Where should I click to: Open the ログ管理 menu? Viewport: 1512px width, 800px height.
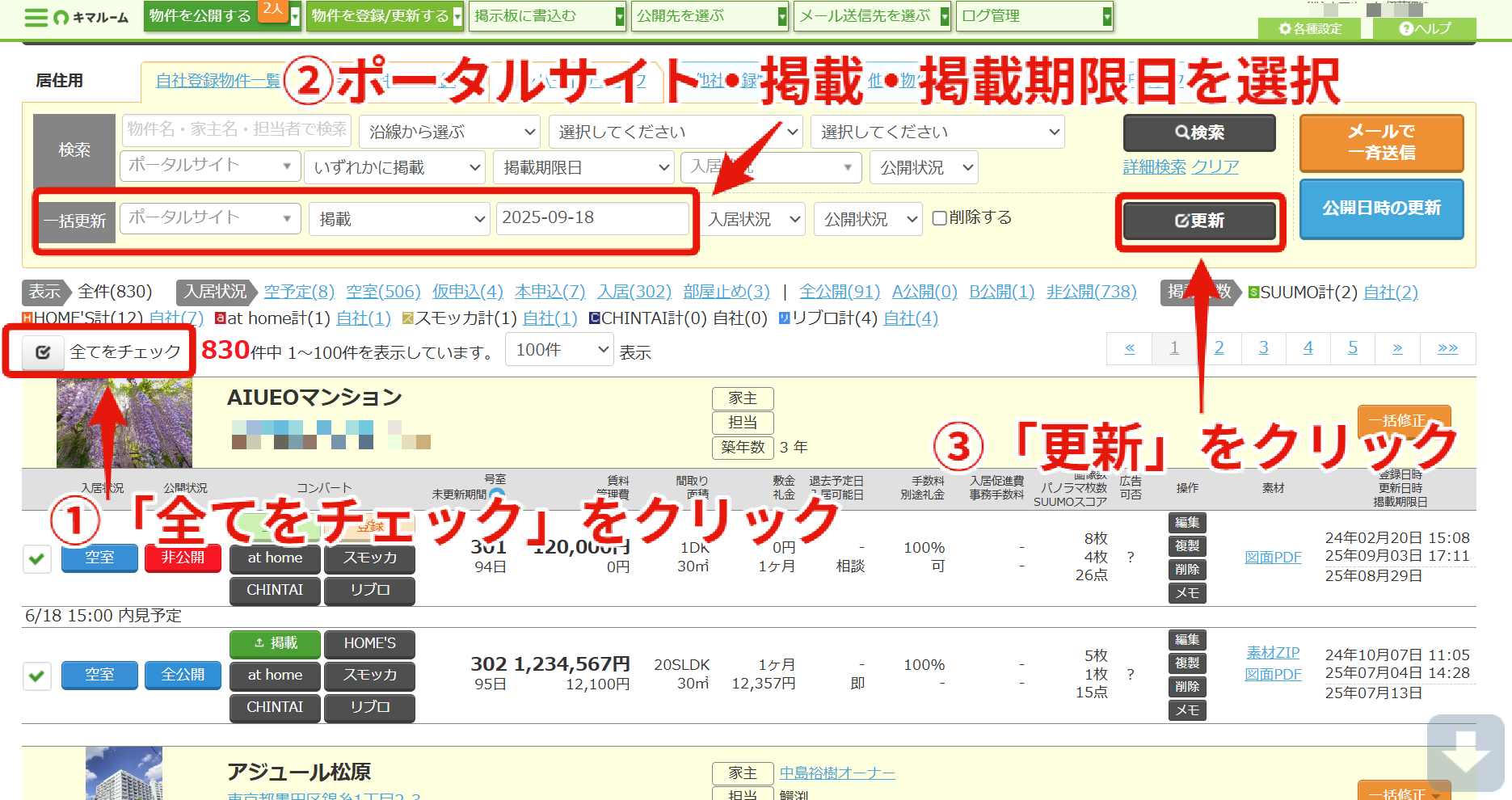[x=1034, y=16]
